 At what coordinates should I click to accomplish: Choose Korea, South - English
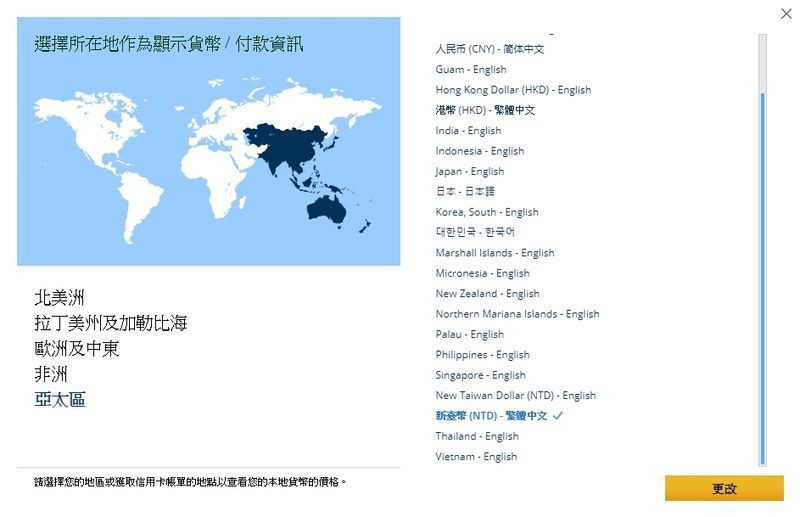tap(487, 212)
